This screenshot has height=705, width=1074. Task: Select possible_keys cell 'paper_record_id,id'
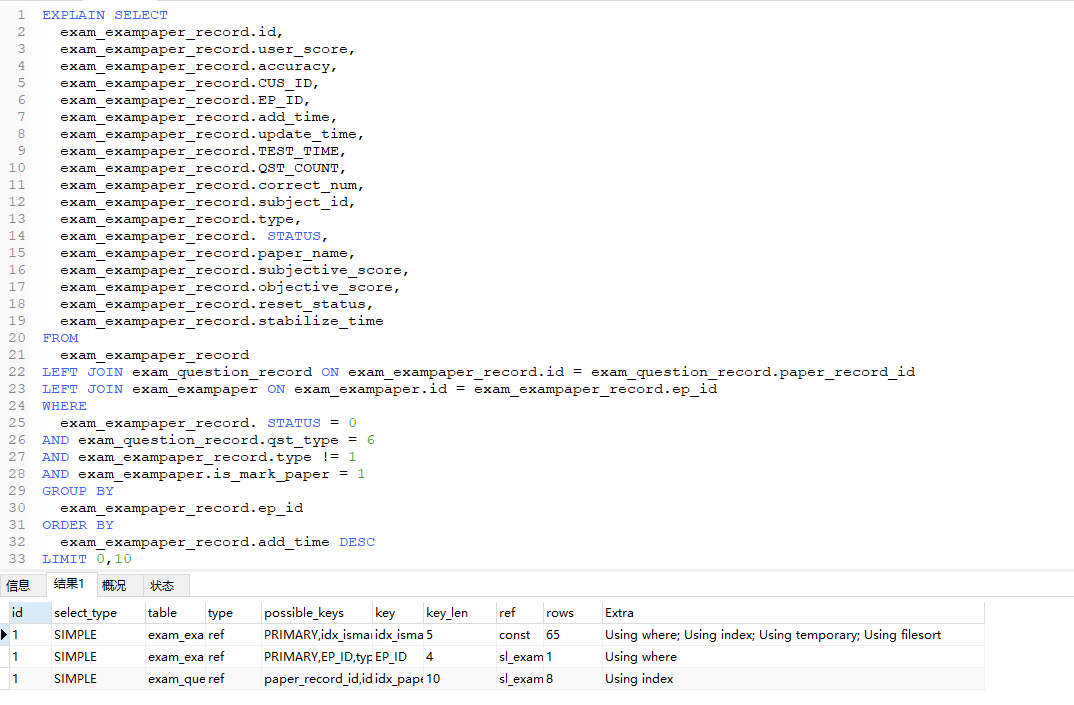click(x=317, y=678)
